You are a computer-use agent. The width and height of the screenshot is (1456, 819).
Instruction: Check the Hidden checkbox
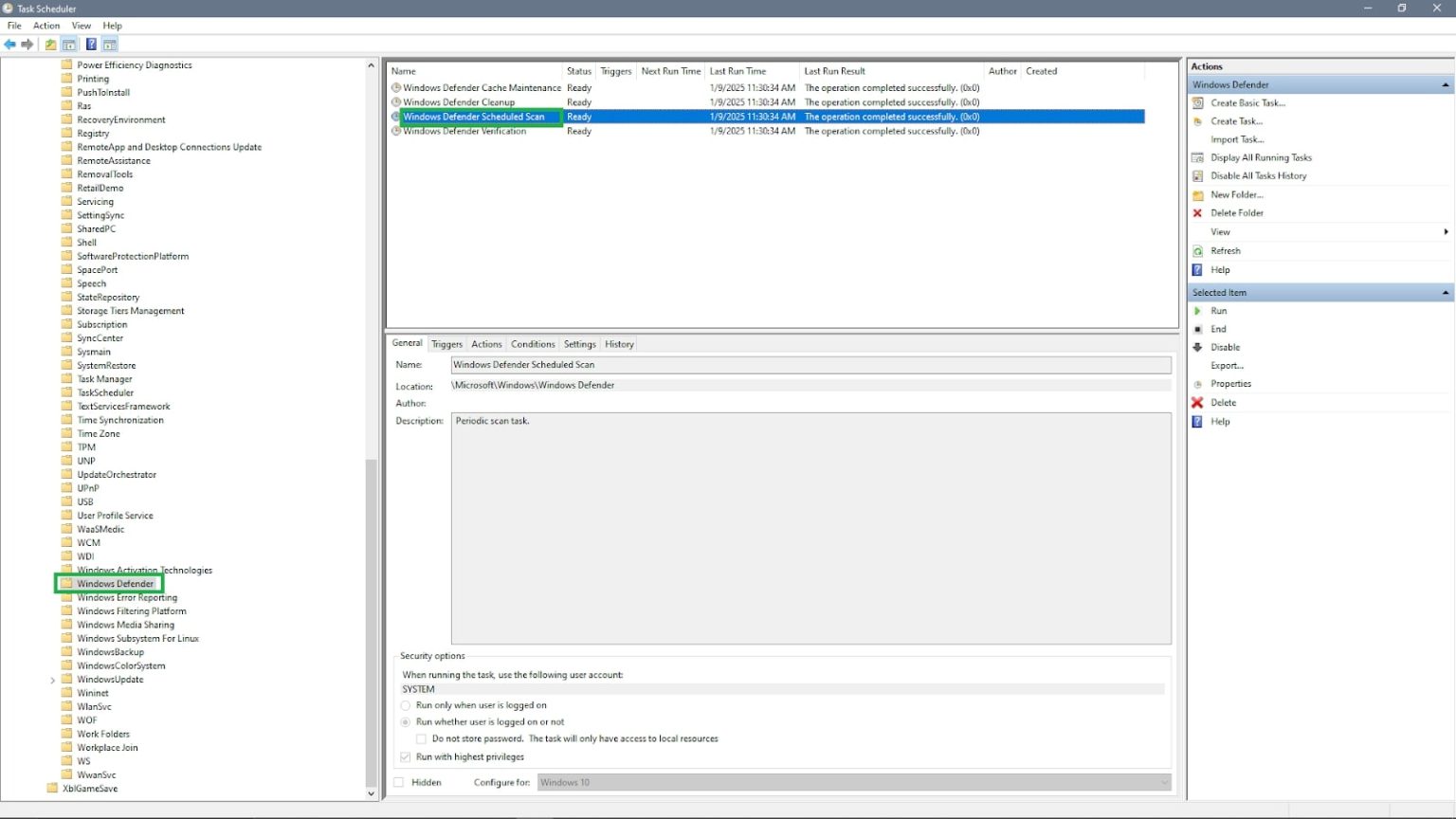(398, 782)
